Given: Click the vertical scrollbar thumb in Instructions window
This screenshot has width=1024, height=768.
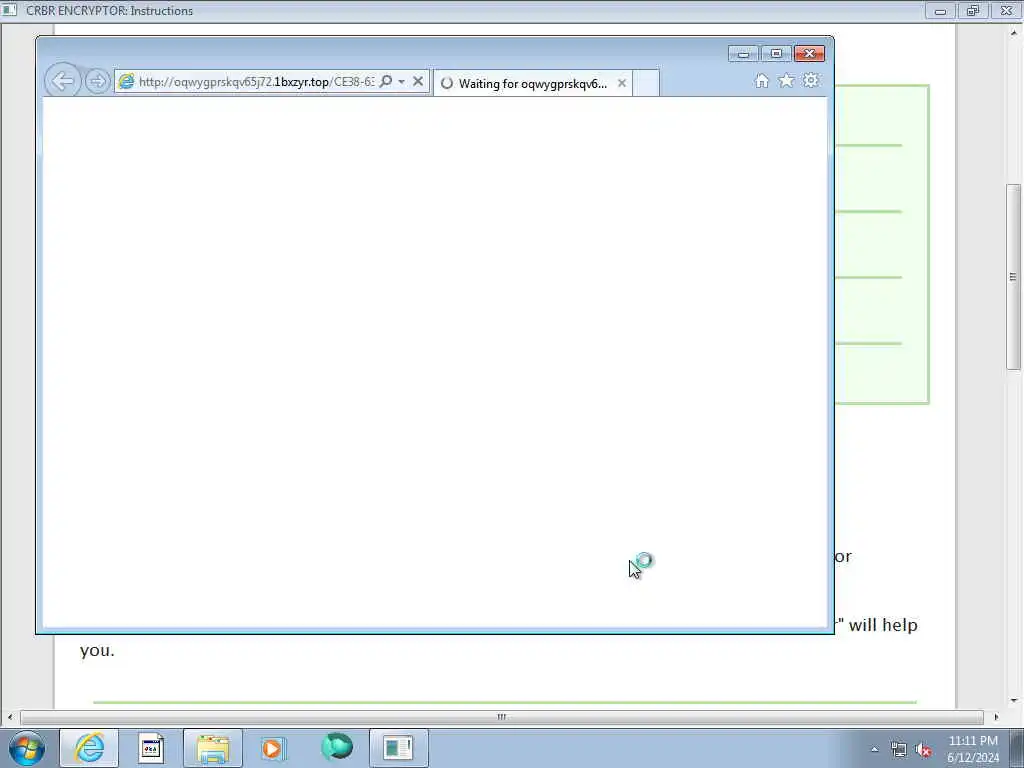Looking at the screenshot, I should click(x=1013, y=278).
